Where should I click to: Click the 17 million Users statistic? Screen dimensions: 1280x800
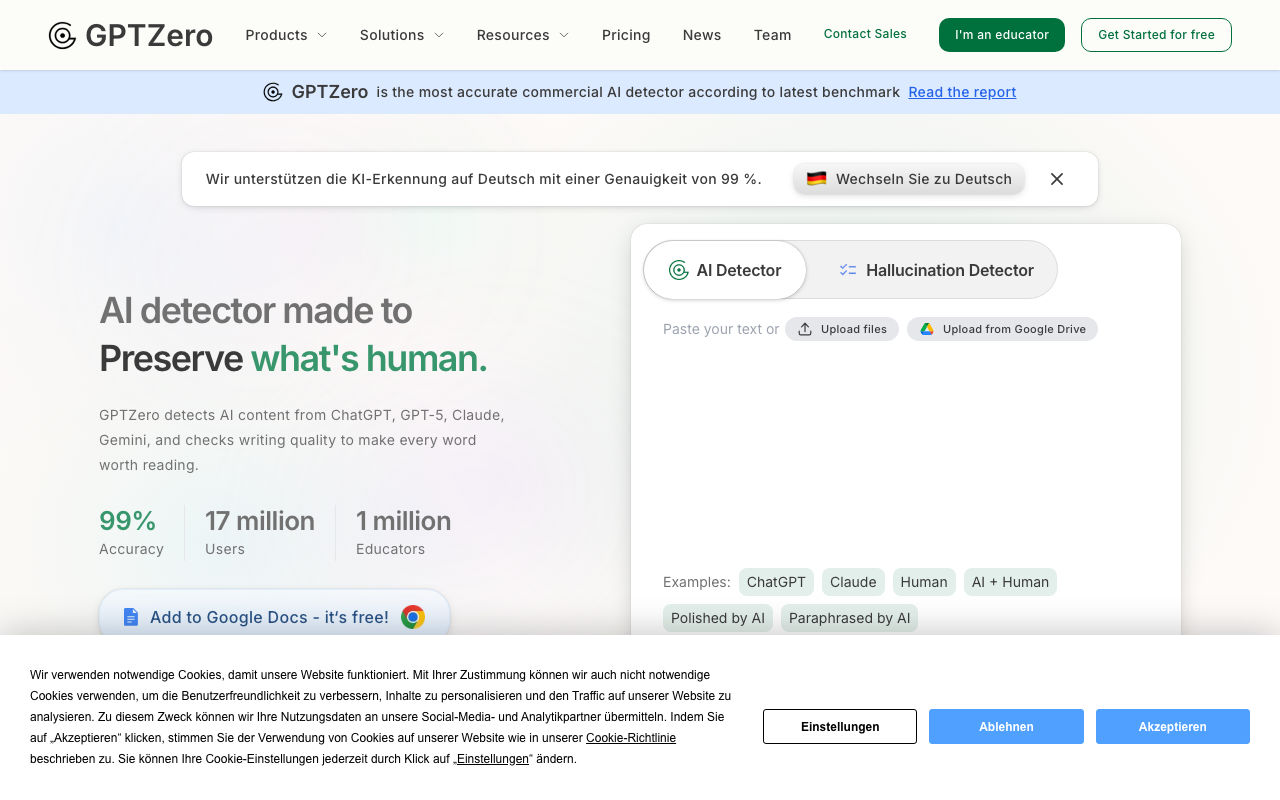tap(260, 532)
